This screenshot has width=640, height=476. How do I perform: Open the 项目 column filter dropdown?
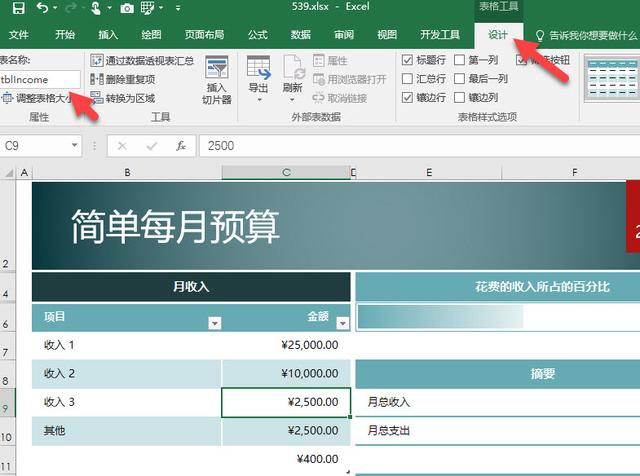pyautogui.click(x=215, y=323)
